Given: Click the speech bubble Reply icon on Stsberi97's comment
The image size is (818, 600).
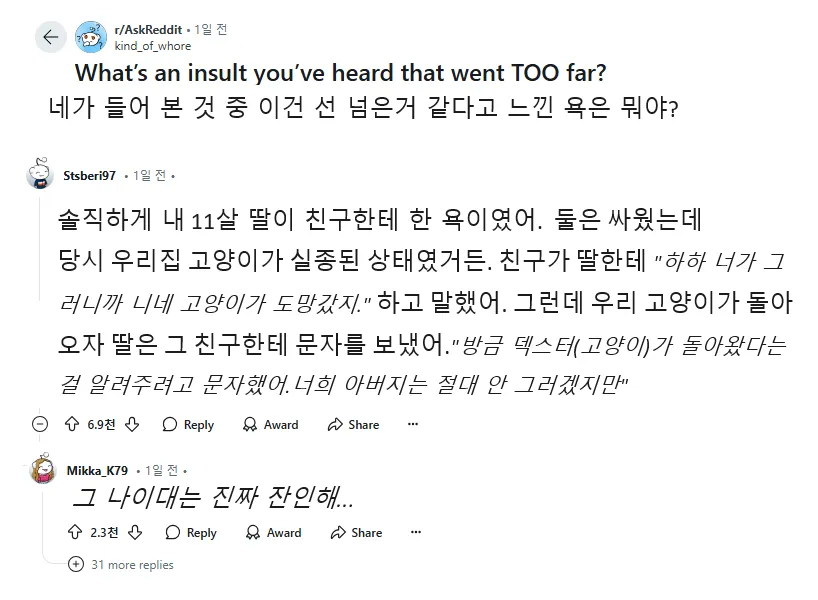Looking at the screenshot, I should coord(170,424).
